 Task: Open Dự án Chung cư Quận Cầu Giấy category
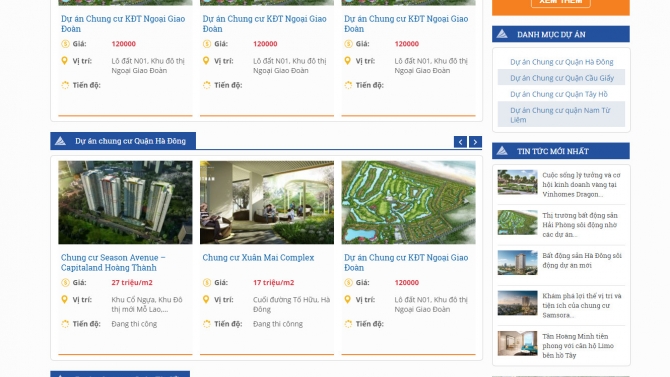tap(562, 78)
